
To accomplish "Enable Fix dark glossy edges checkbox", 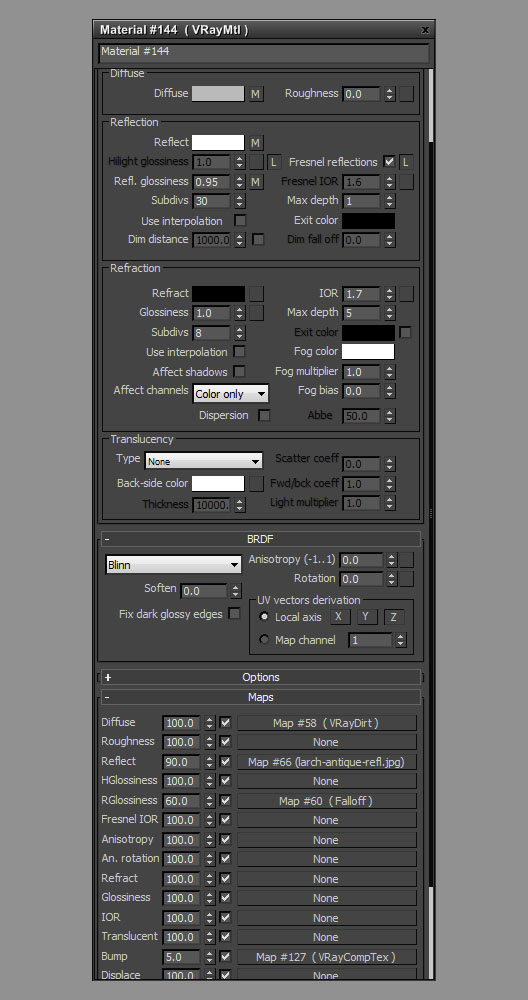I will (234, 614).
